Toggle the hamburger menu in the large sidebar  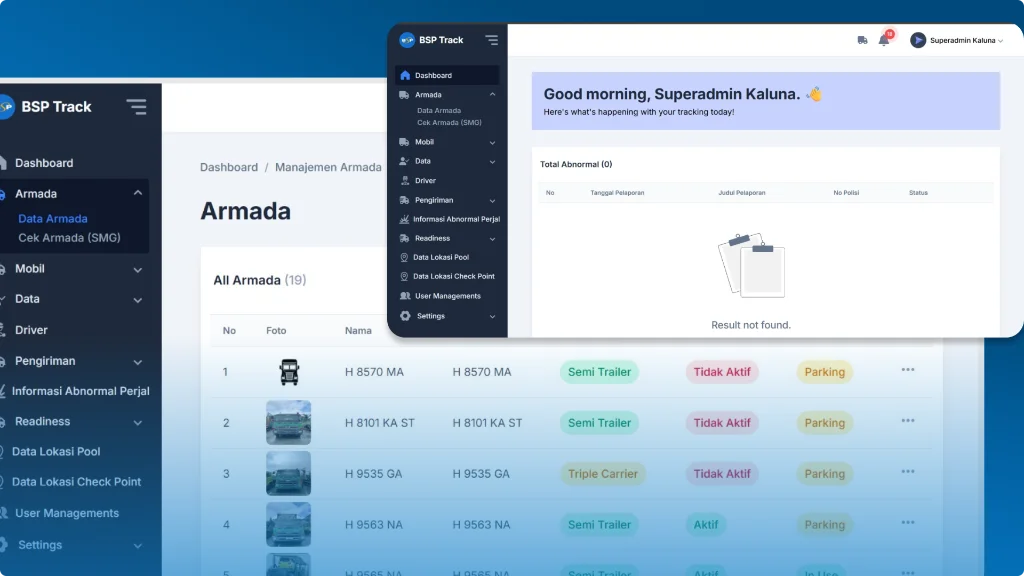click(136, 106)
